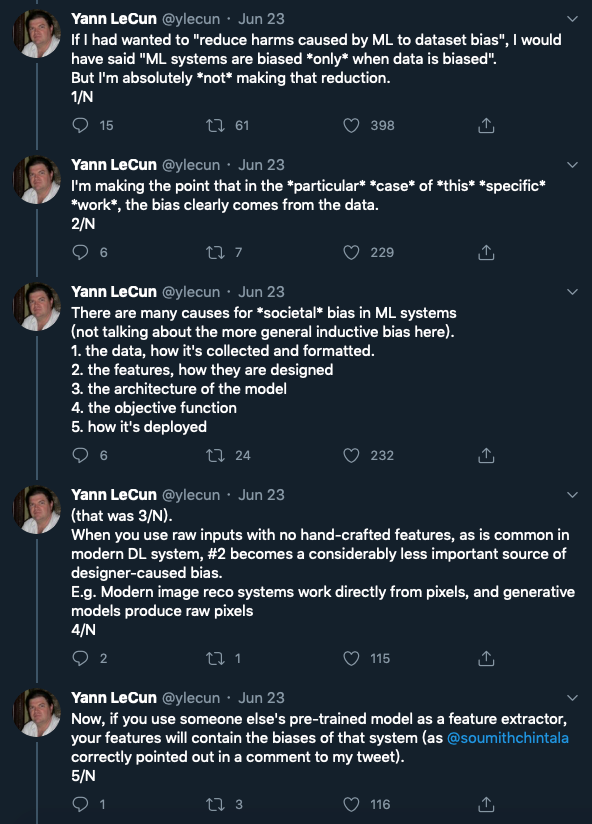Image resolution: width=592 pixels, height=824 pixels.
Task: Open the @ylecun handle on the first tweet
Action: coord(191,19)
